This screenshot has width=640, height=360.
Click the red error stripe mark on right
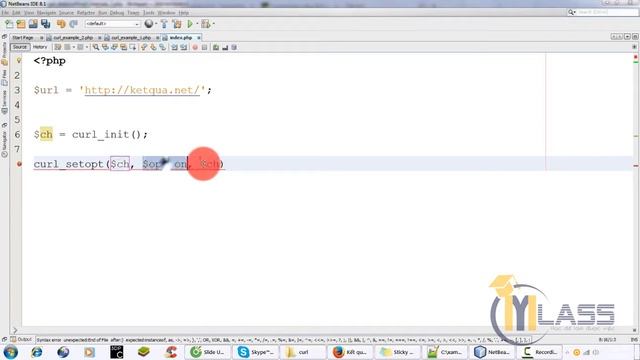point(636,166)
